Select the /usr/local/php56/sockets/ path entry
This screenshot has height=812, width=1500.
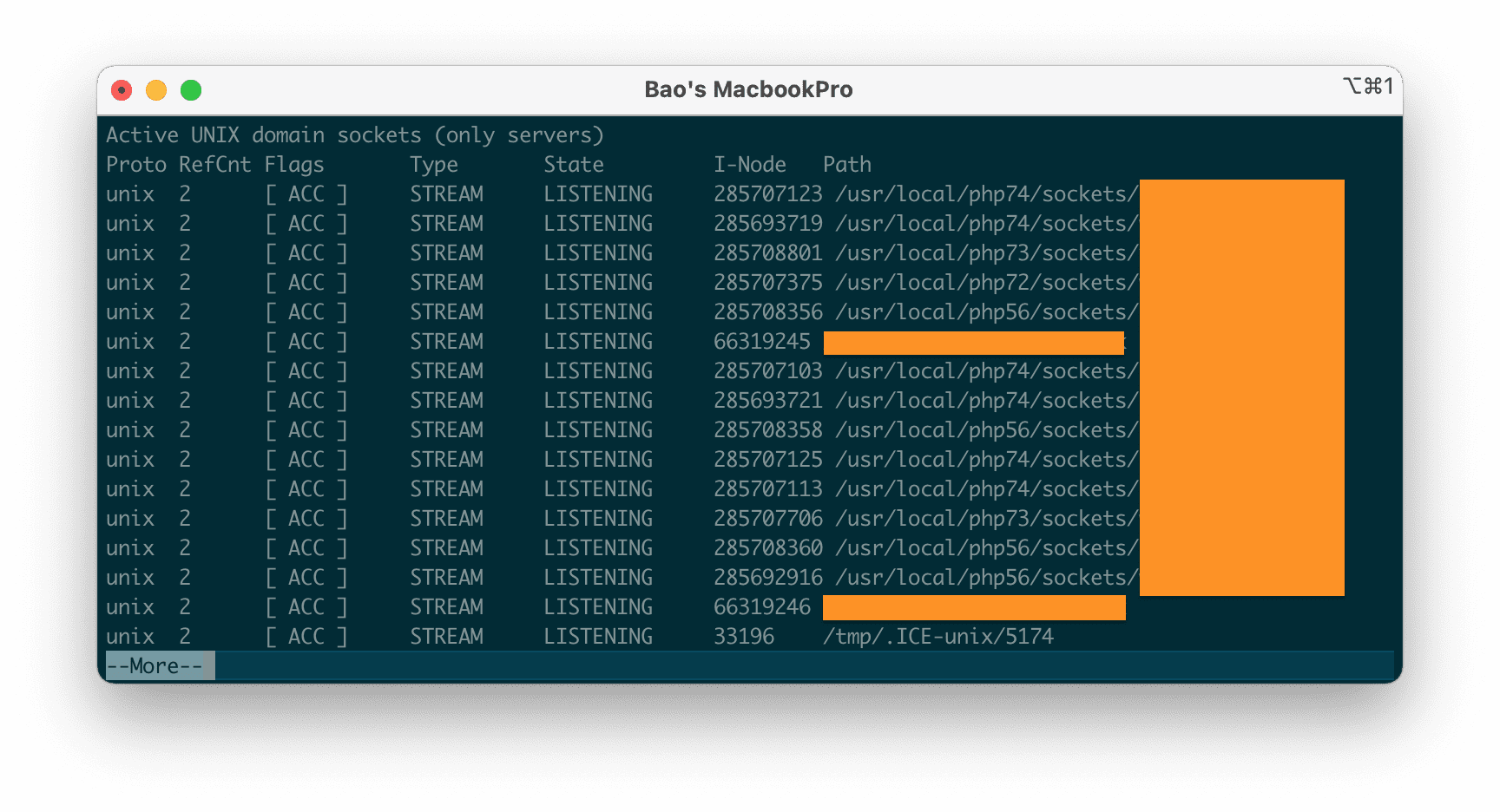pos(987,311)
